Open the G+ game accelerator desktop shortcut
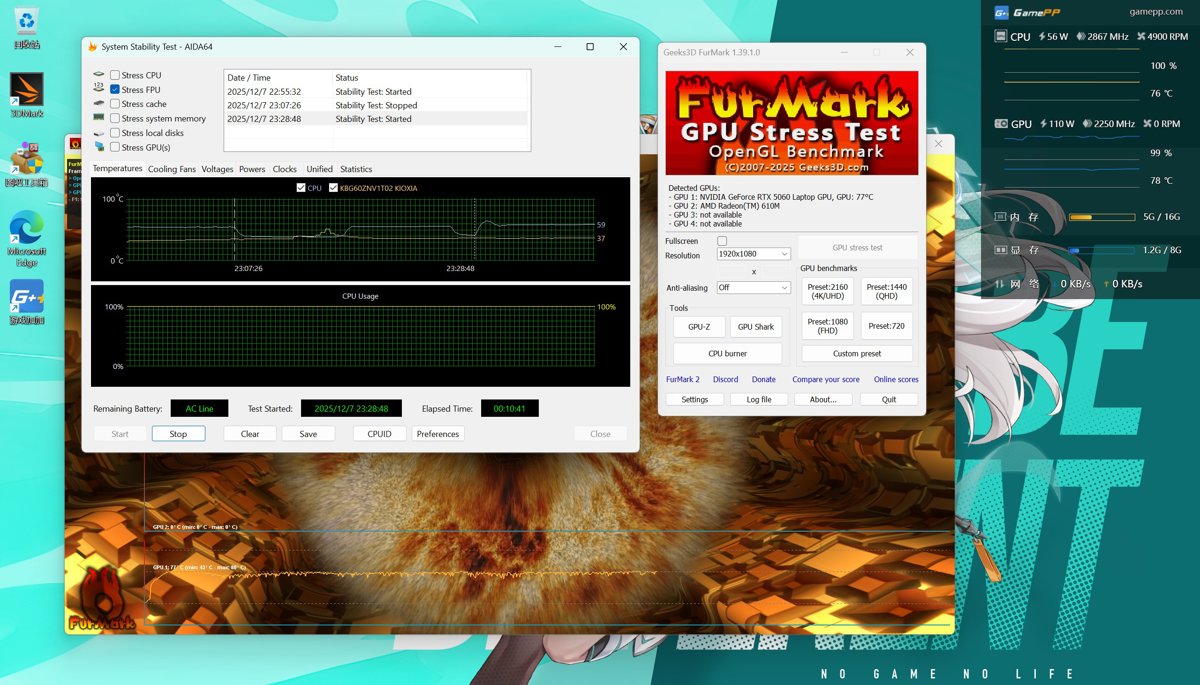 (x=27, y=297)
